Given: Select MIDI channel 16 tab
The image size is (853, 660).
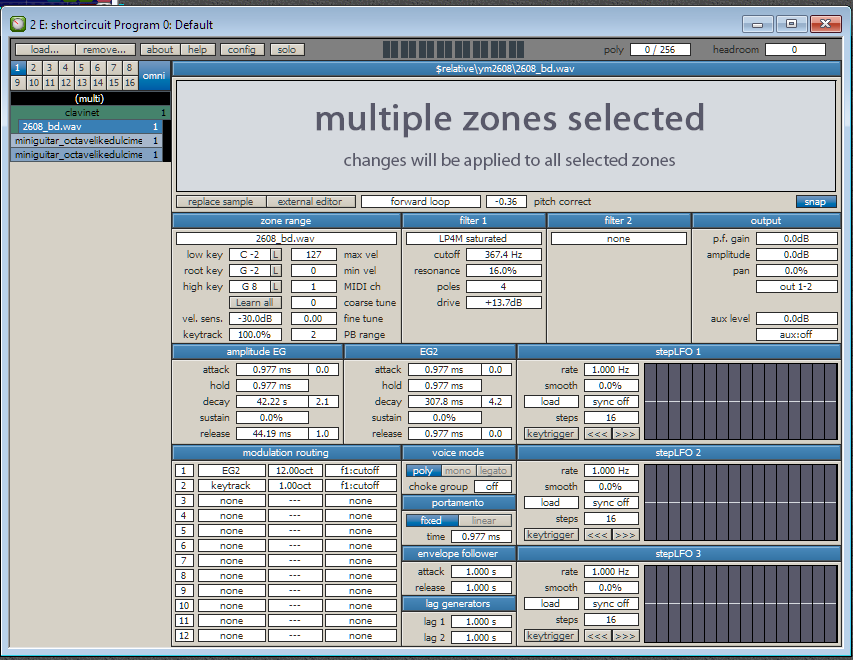Looking at the screenshot, I should pyautogui.click(x=129, y=83).
